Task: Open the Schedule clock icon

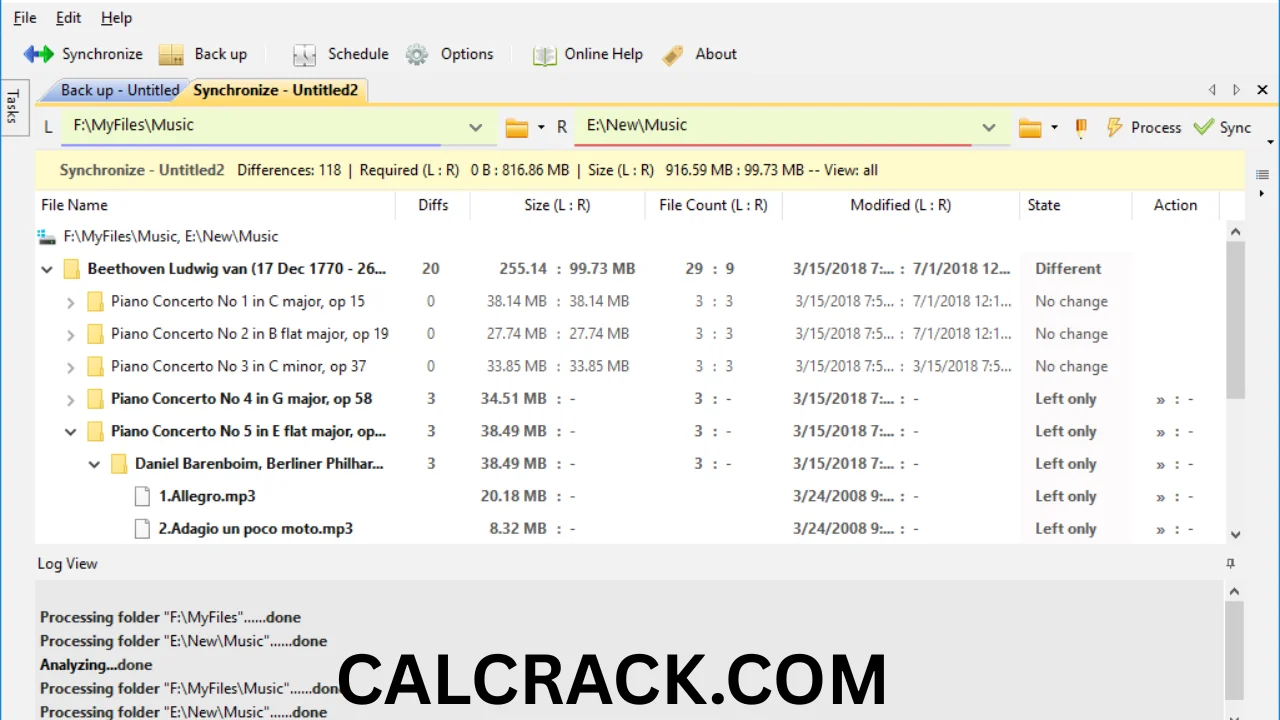Action: [x=305, y=54]
